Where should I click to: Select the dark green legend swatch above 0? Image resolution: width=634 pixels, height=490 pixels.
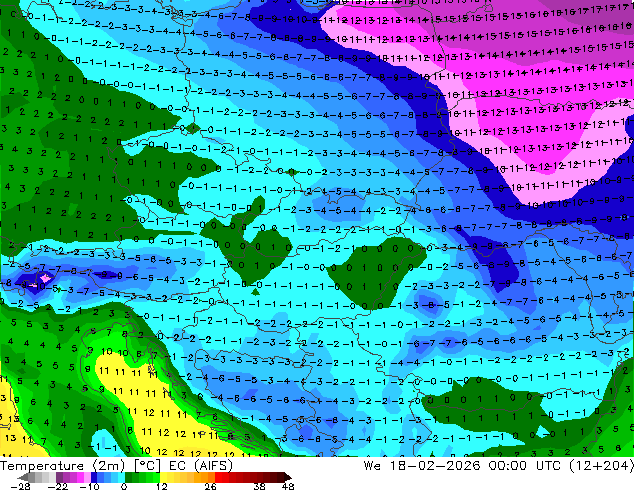(129, 477)
